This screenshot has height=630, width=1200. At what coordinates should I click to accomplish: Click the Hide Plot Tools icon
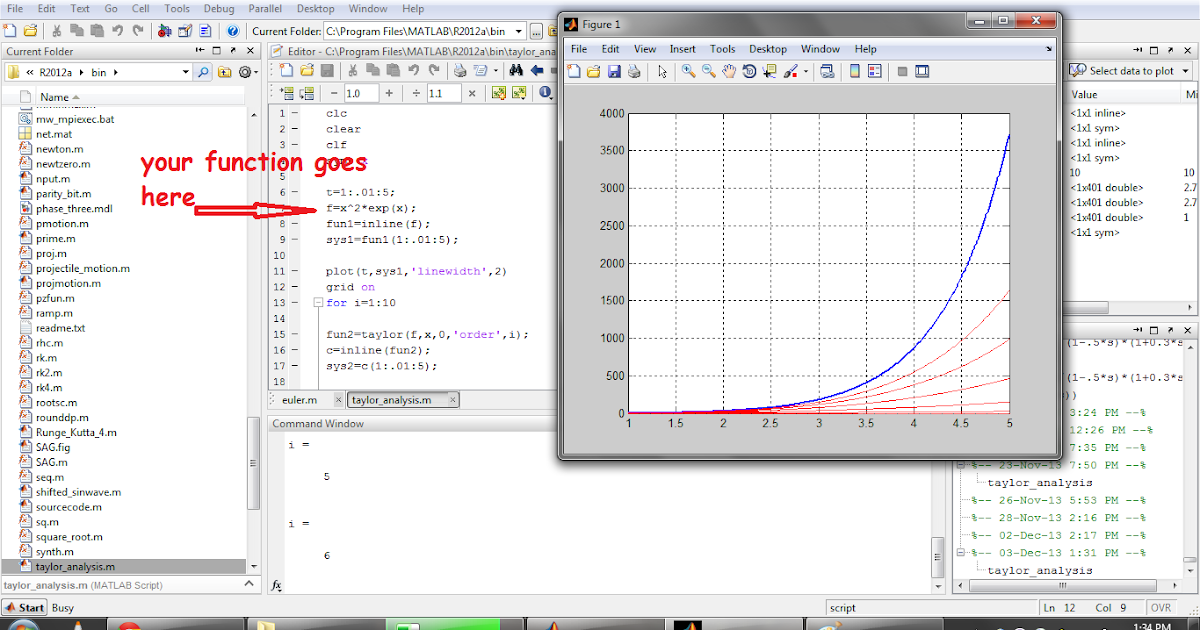(902, 71)
